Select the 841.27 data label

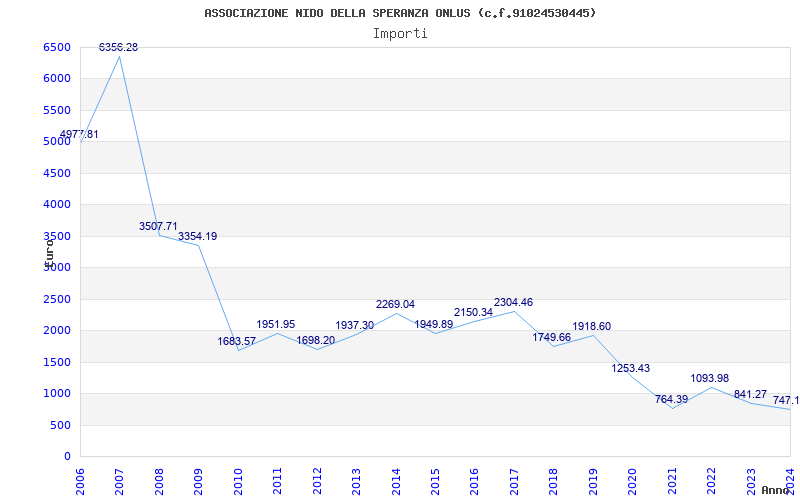click(751, 394)
